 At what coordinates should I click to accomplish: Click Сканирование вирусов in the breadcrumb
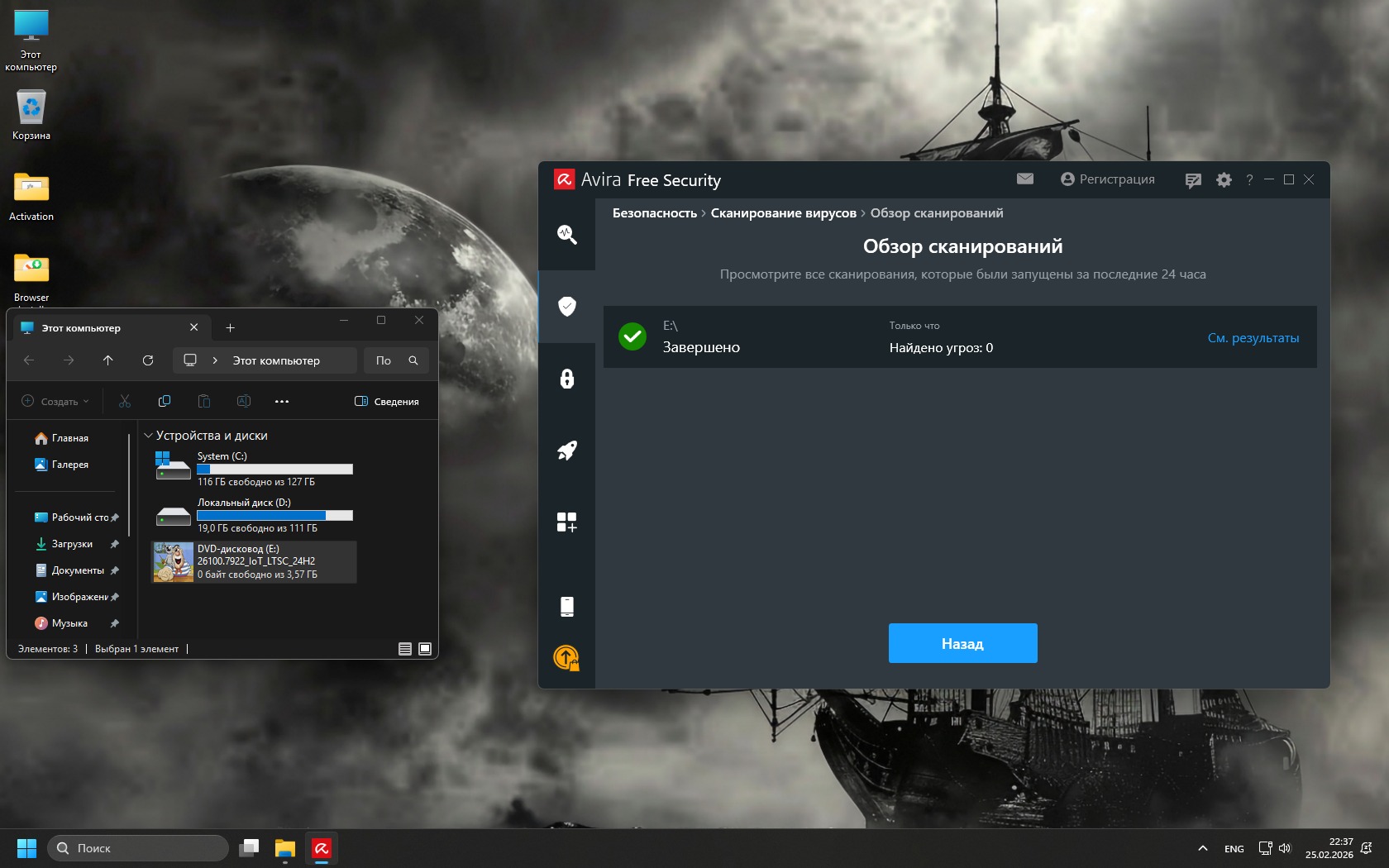coord(783,213)
